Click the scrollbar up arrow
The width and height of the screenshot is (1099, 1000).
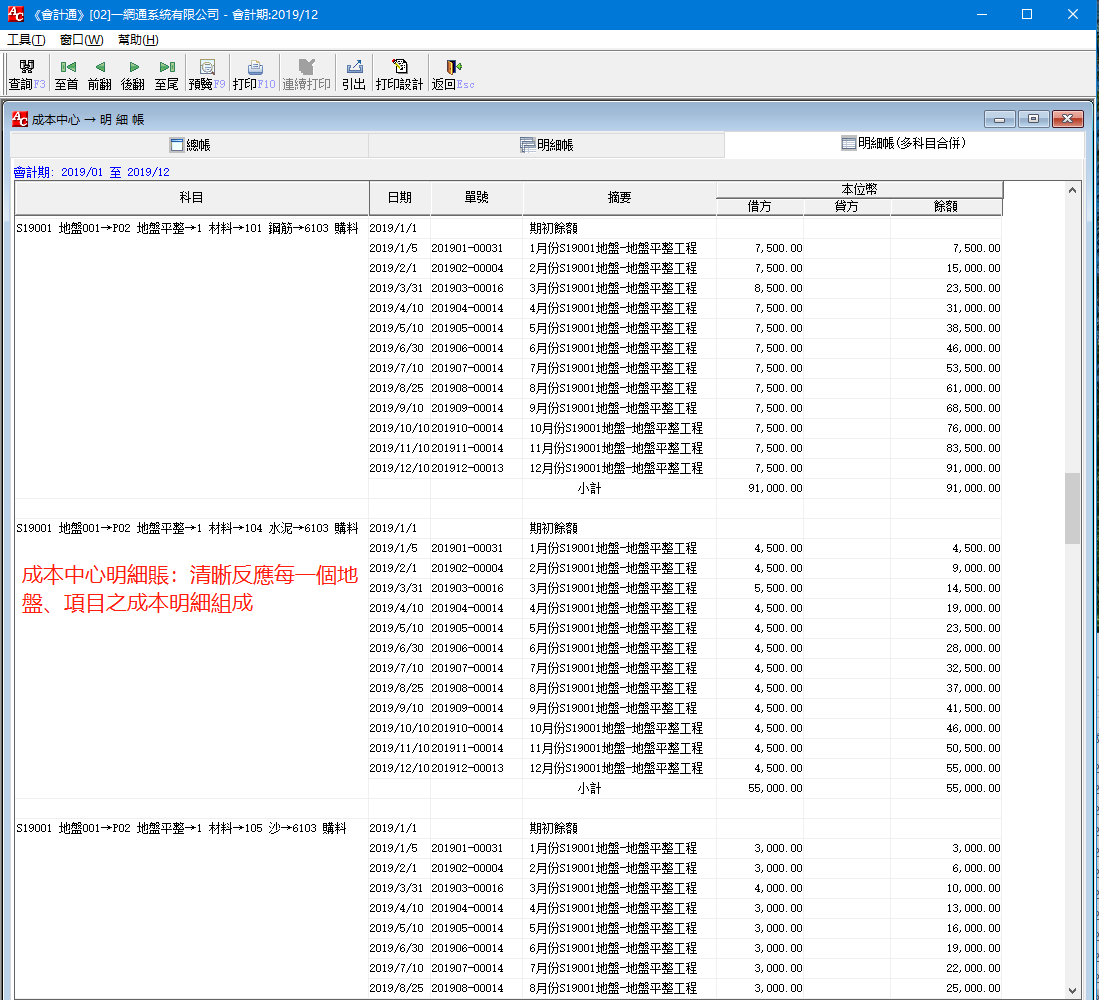[1073, 190]
